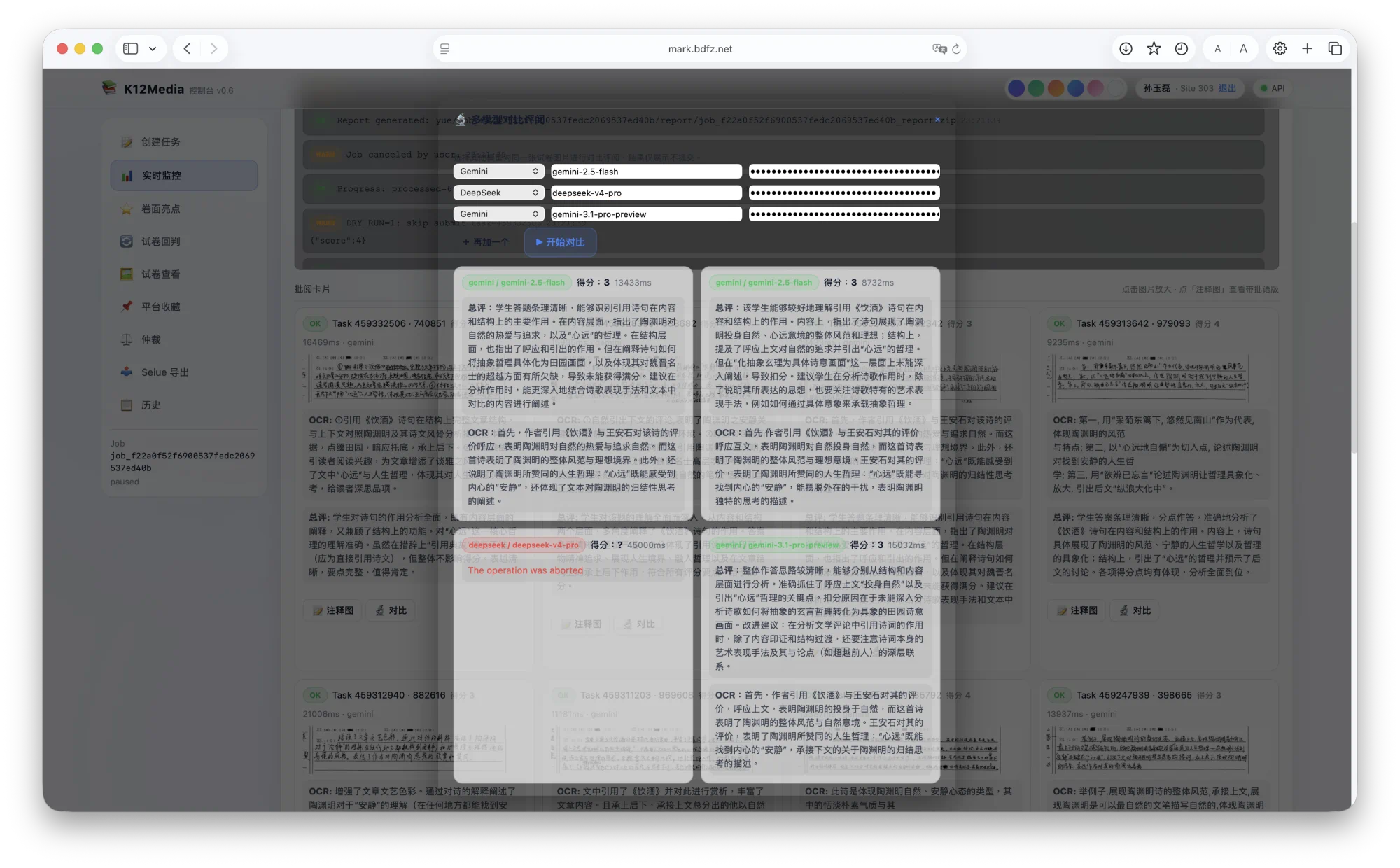Screen dimensions: 1400x868
Task: Open the first Gemini provider dropdown
Action: (498, 171)
